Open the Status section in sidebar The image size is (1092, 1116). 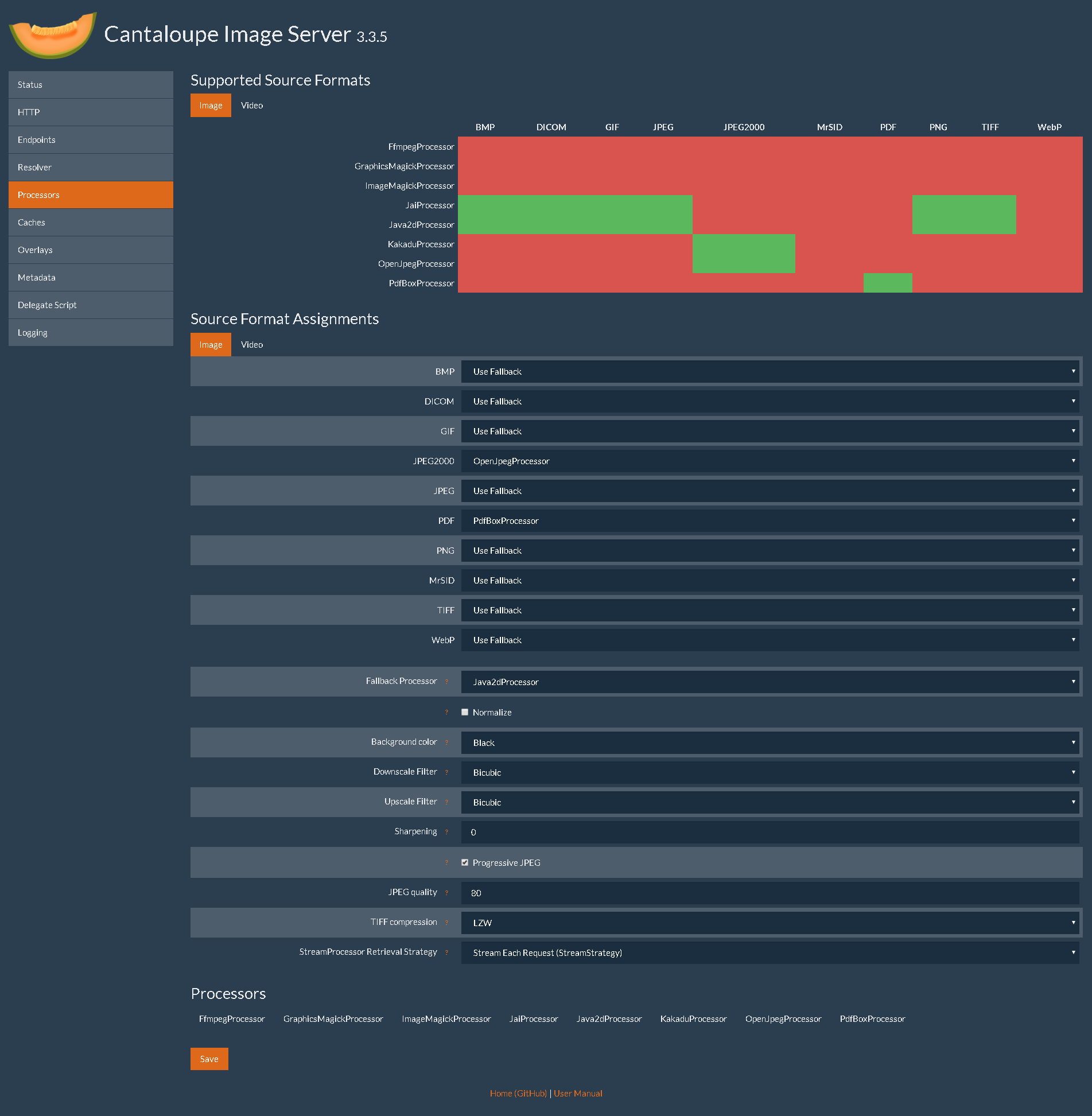[x=91, y=85]
